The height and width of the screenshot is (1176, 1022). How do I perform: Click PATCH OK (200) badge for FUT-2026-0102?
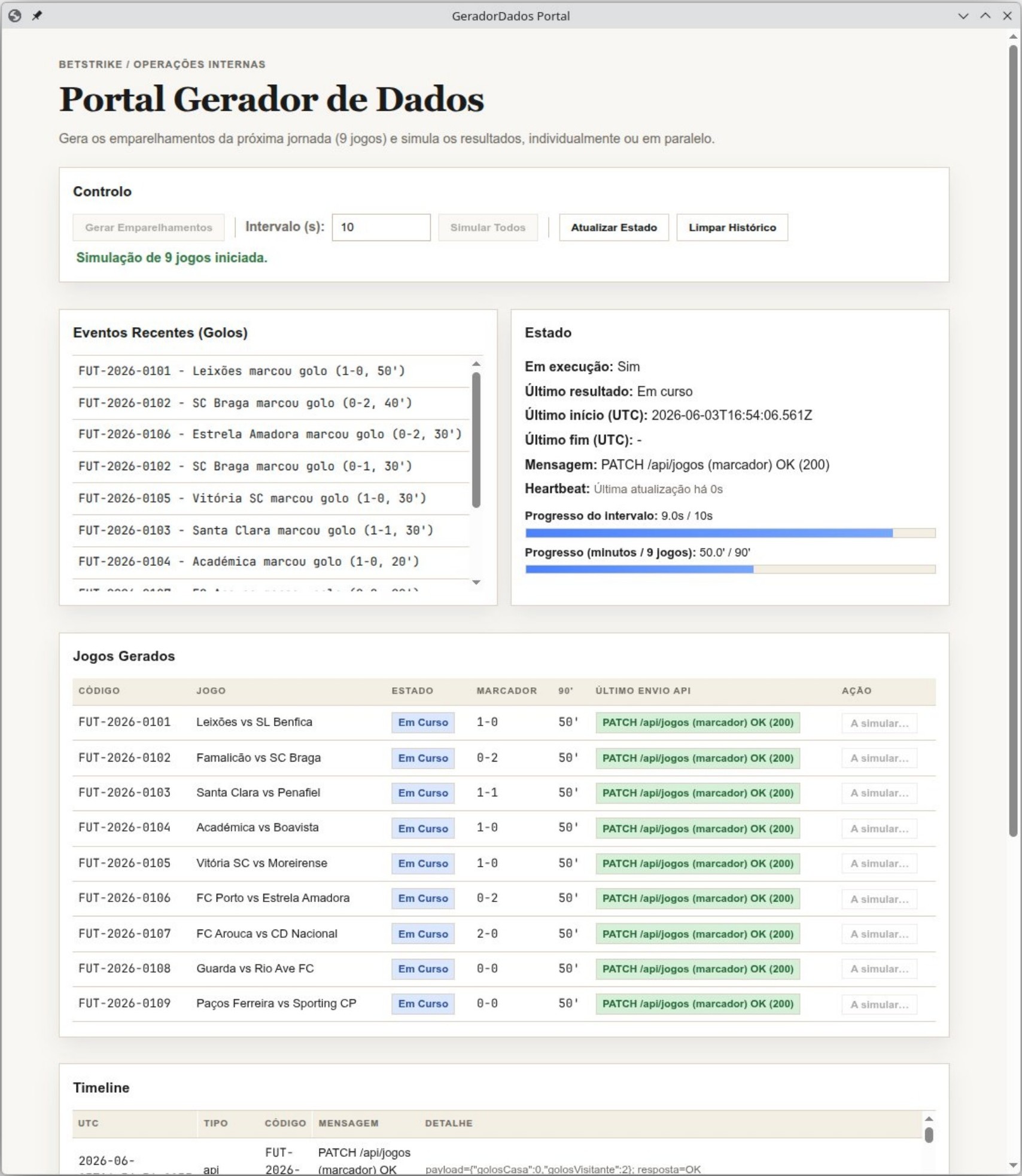pyautogui.click(x=698, y=758)
